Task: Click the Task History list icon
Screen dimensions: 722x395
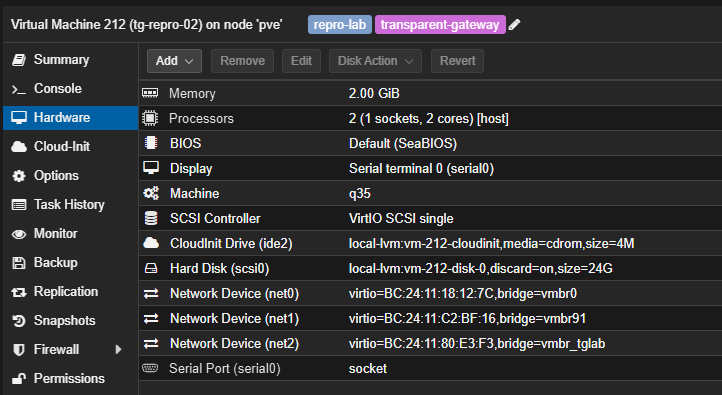Action: pyautogui.click(x=19, y=204)
